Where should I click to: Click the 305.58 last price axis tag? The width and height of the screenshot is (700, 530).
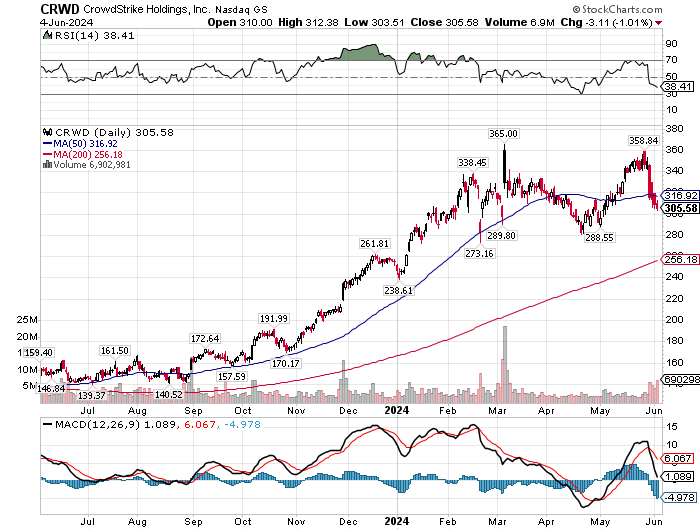coord(679,209)
